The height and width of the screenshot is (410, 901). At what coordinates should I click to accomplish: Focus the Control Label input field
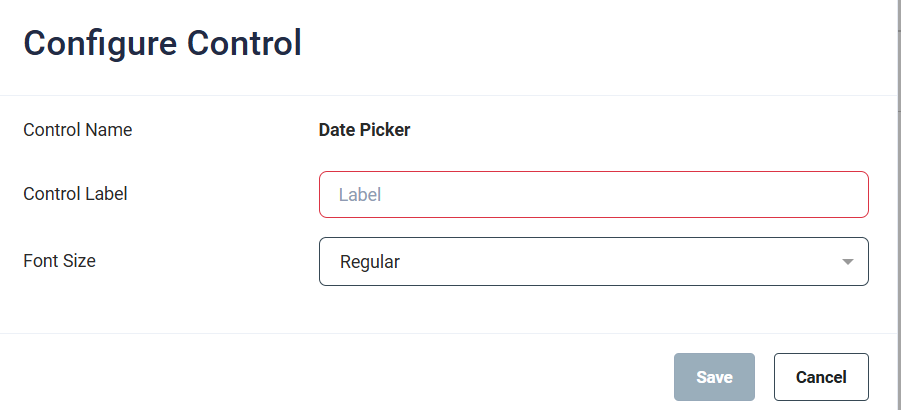(593, 195)
